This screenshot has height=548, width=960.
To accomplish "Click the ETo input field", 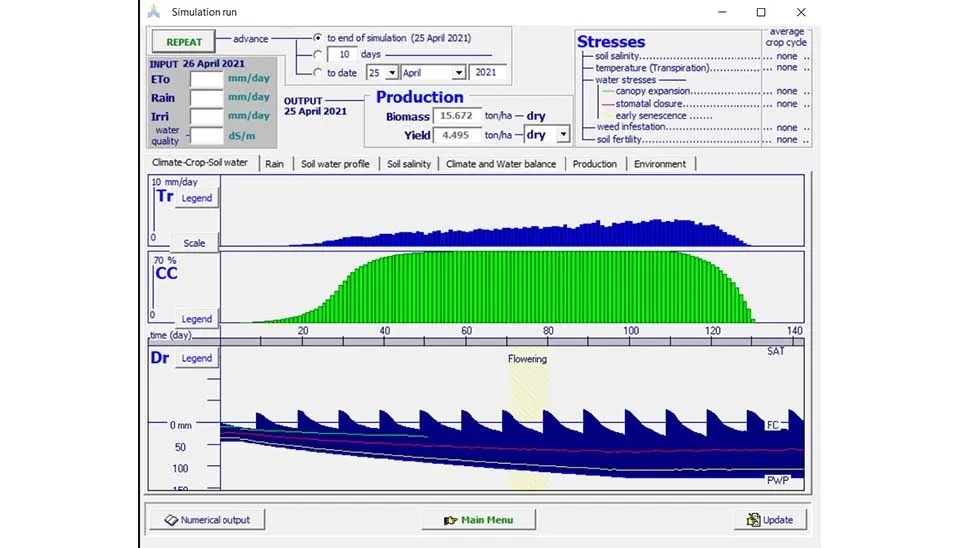I will point(206,79).
